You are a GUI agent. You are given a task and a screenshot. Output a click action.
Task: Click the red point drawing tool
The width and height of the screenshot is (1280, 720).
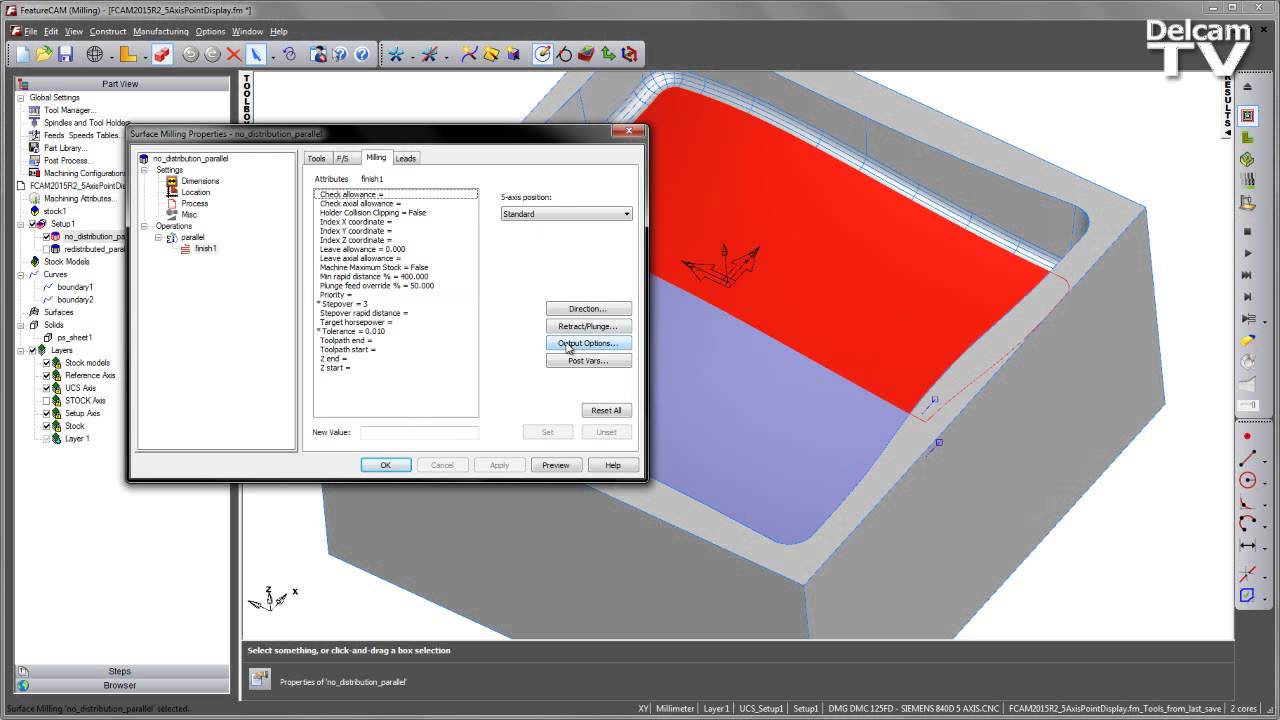(x=1247, y=436)
